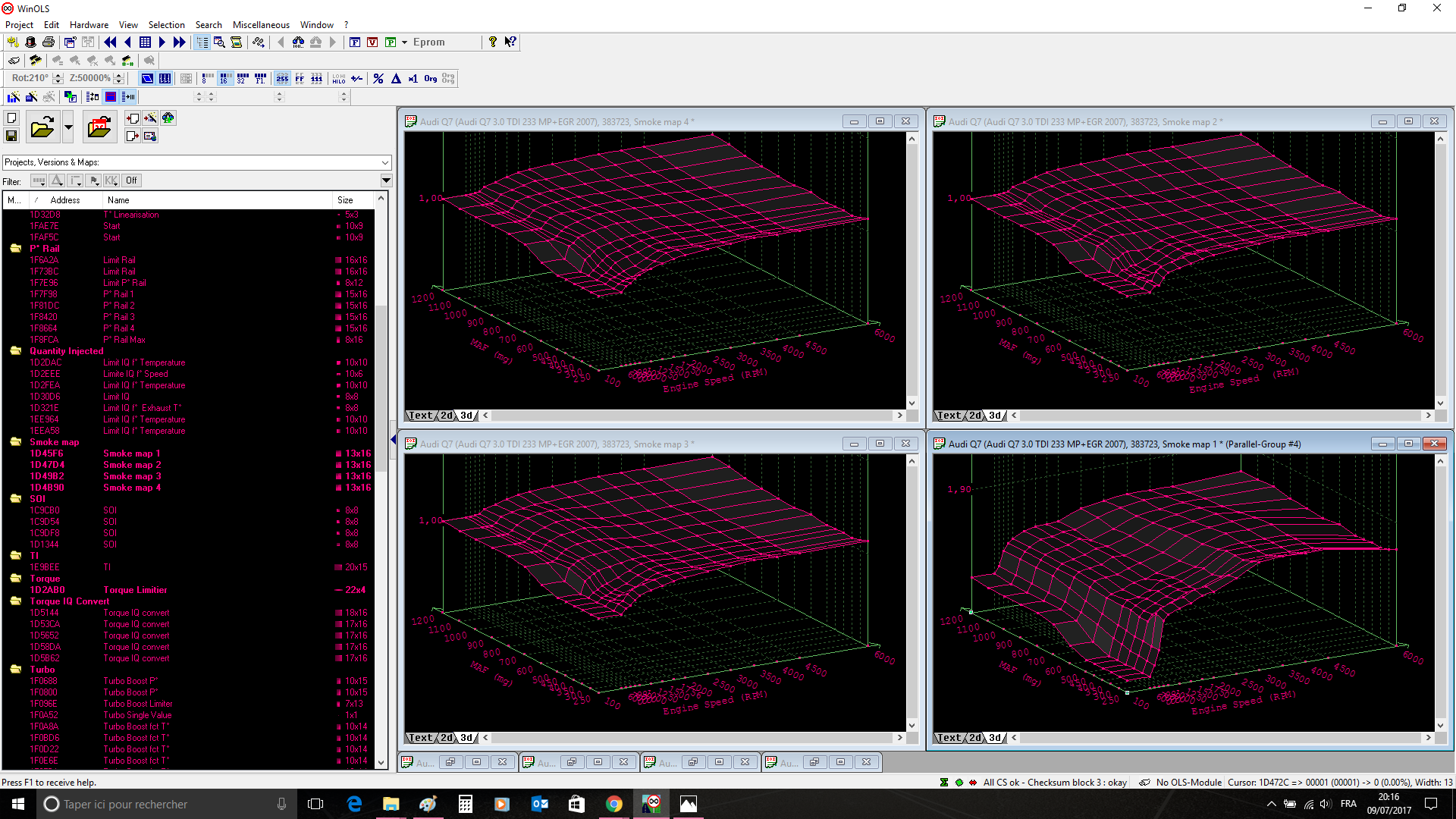Image resolution: width=1456 pixels, height=819 pixels.
Task: Toggle 16-bit display mode button
Action: (x=224, y=78)
